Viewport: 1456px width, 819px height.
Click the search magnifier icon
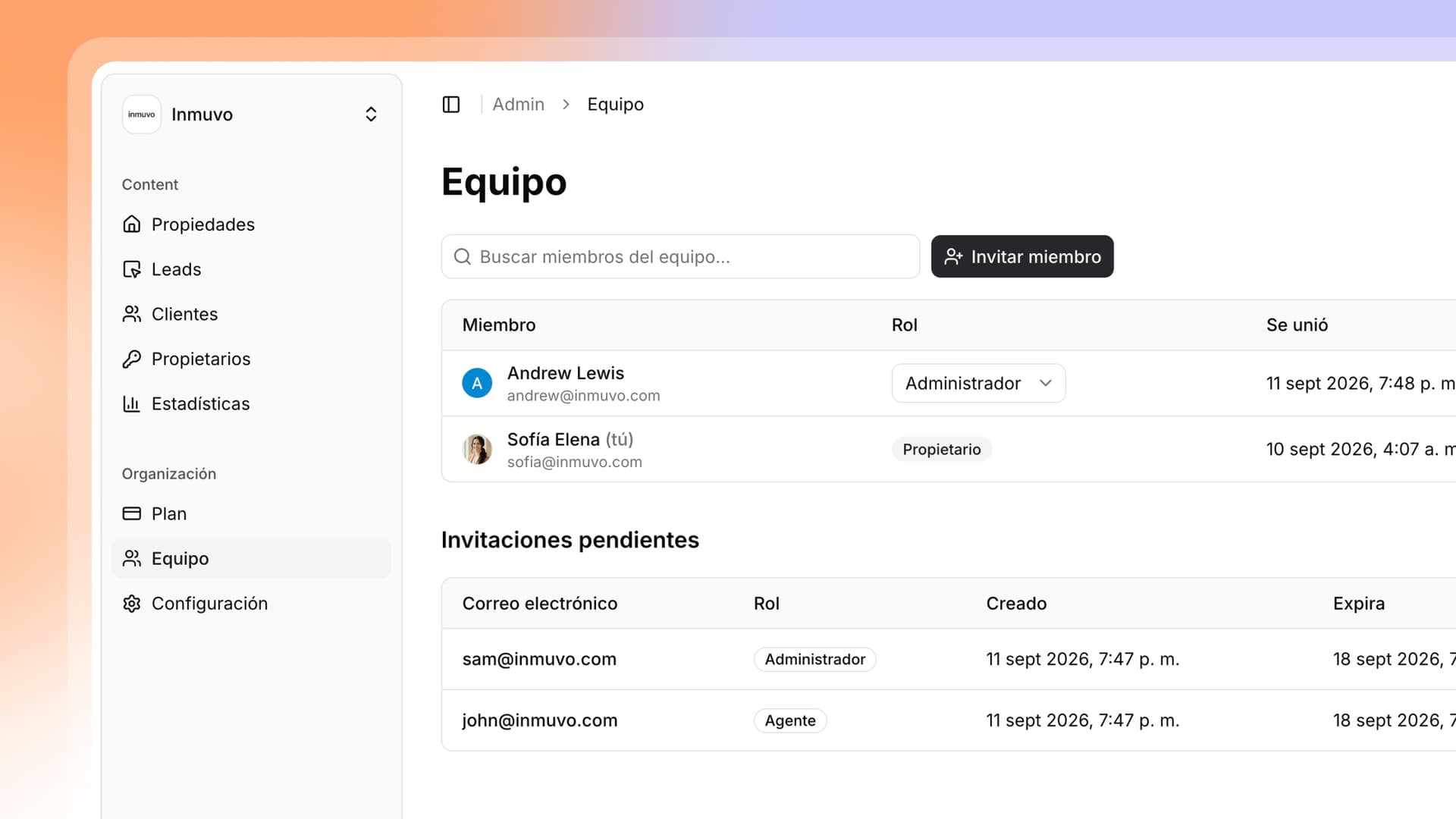(x=463, y=256)
